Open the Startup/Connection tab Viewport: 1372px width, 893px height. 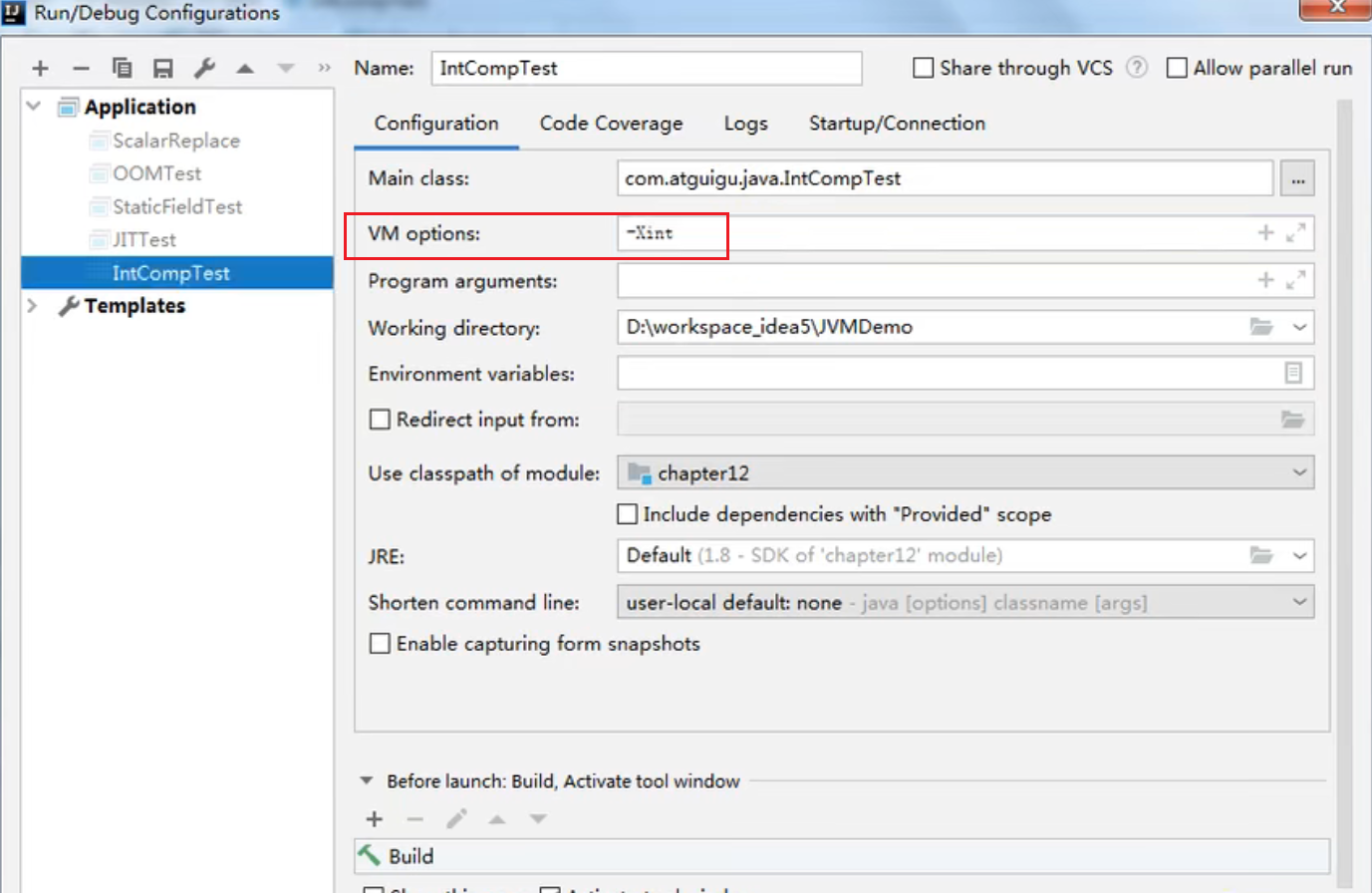pos(897,124)
